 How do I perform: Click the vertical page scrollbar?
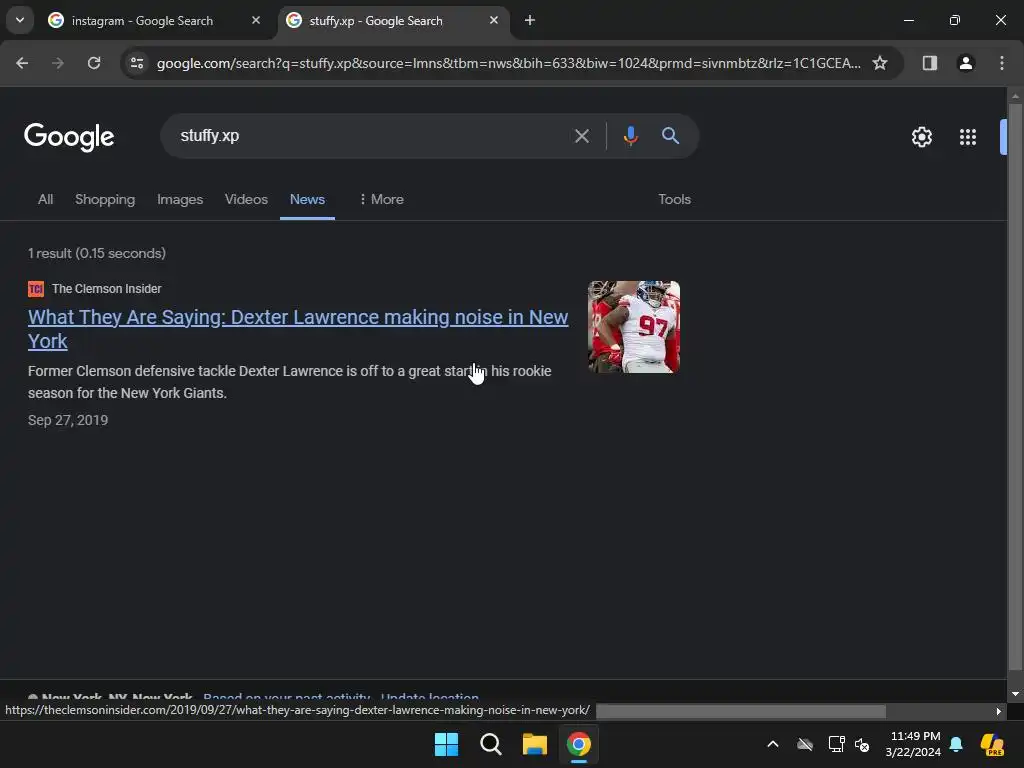coord(1015,387)
